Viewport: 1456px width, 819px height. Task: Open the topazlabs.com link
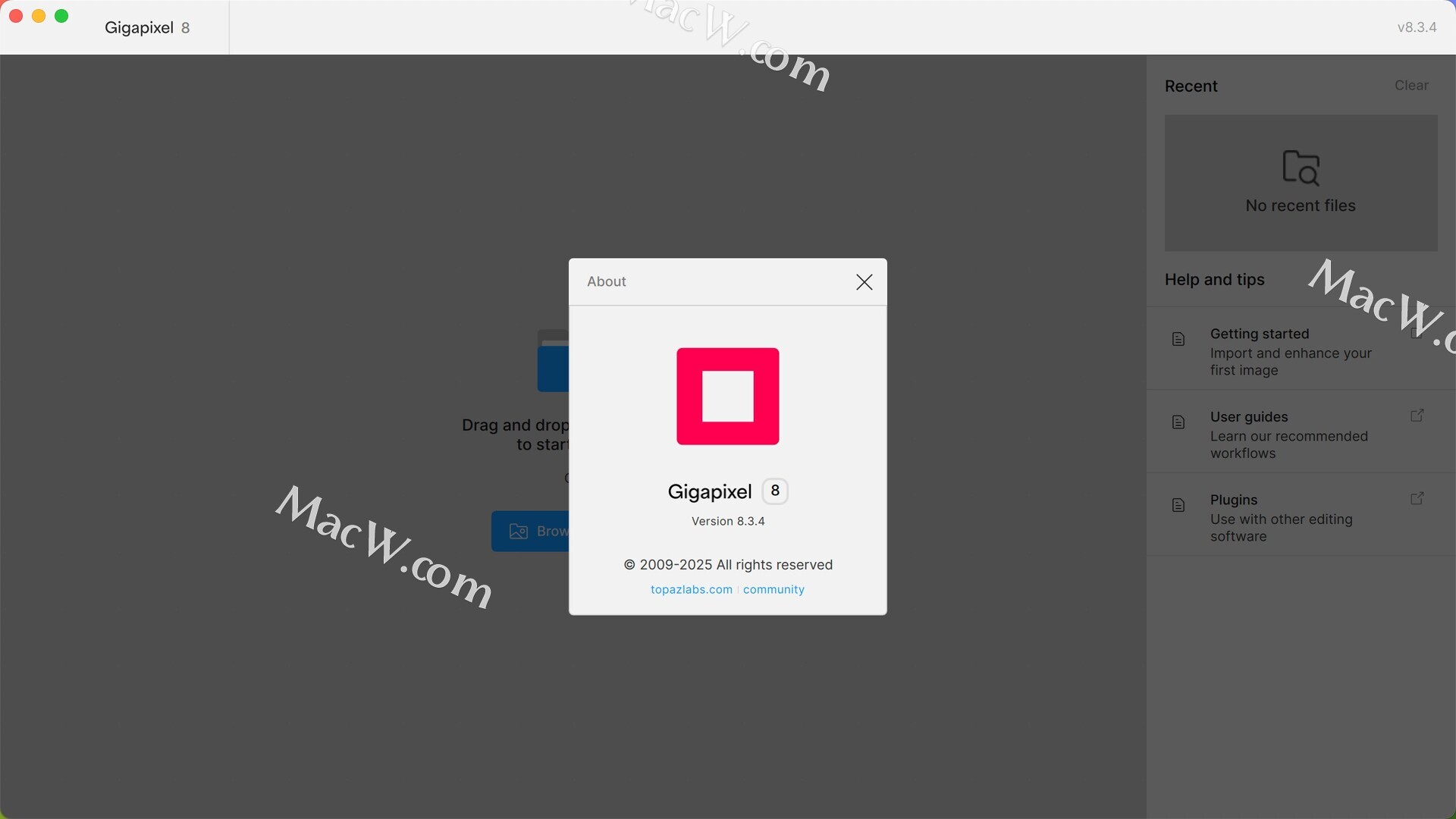[691, 589]
